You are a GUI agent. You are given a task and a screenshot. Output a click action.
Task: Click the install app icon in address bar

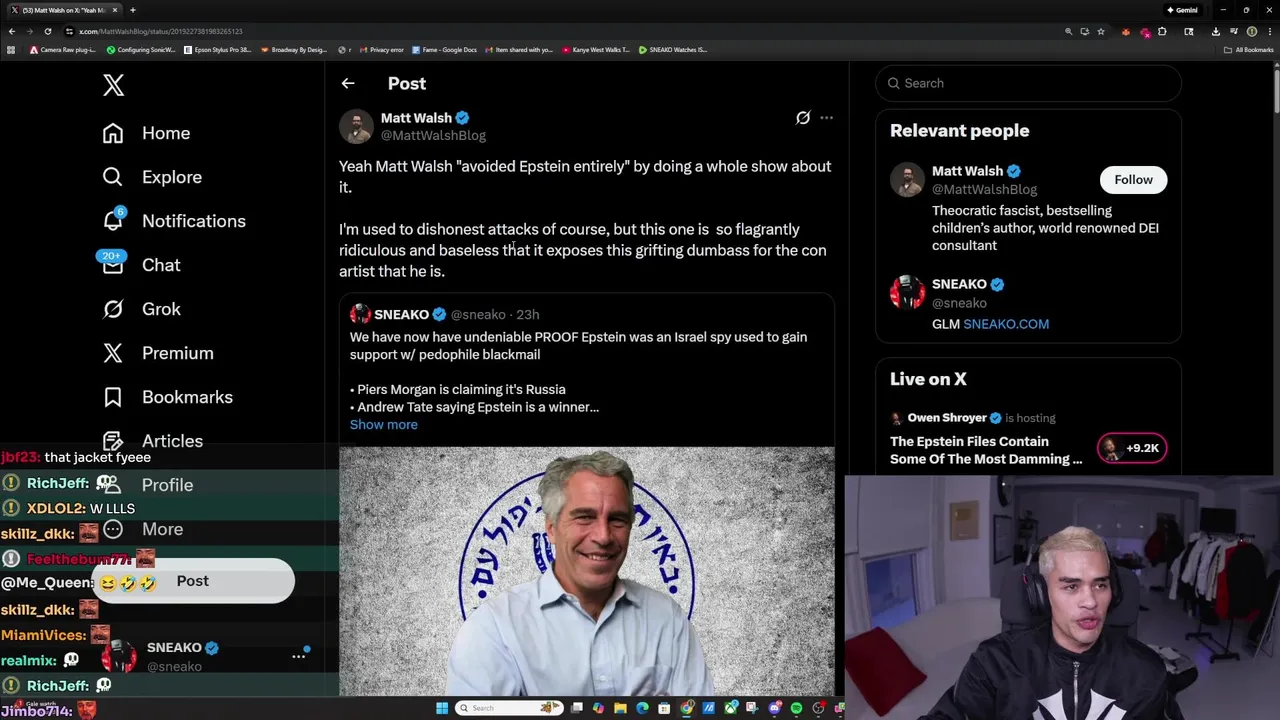1085,31
